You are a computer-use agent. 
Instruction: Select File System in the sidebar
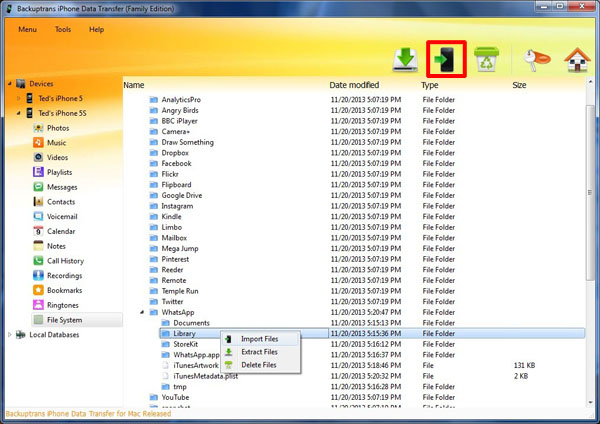64,320
